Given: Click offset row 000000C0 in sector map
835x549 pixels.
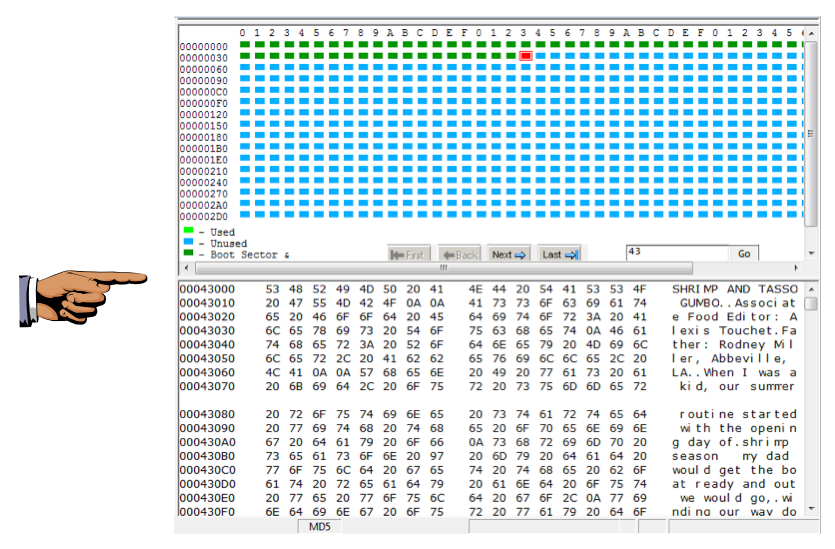Looking at the screenshot, I should pyautogui.click(x=203, y=92).
